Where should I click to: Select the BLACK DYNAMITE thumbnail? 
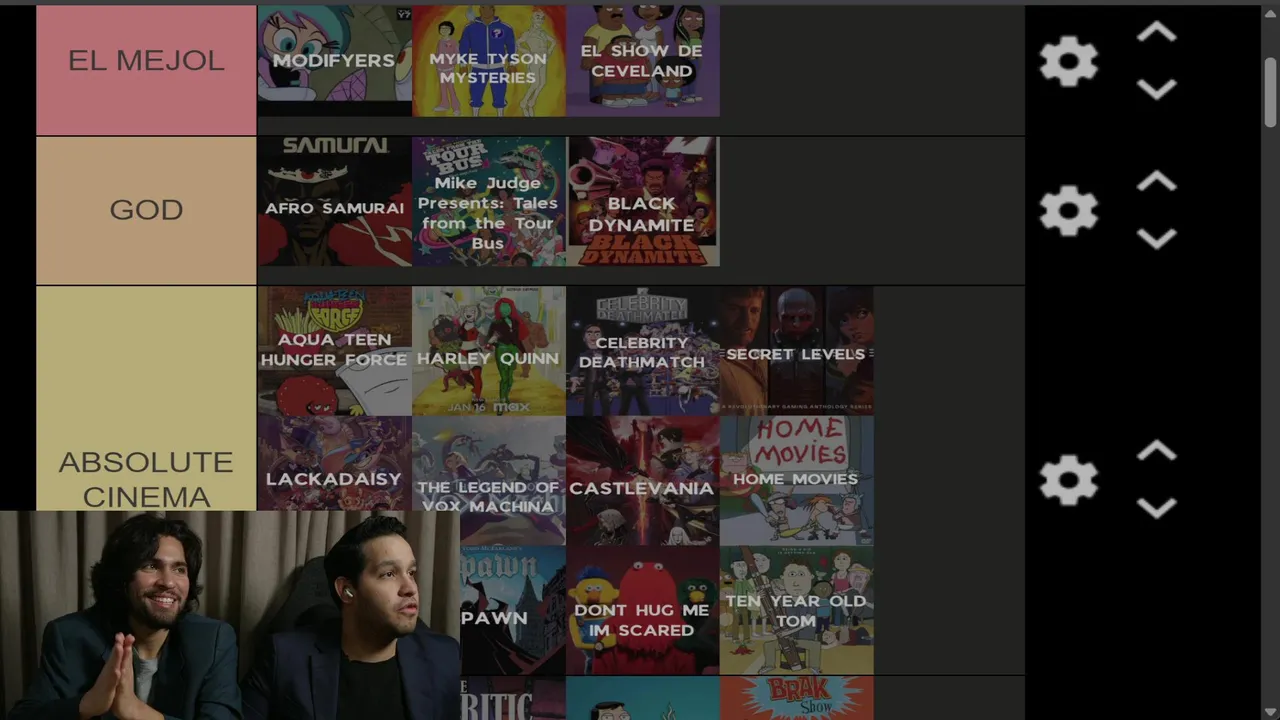643,201
